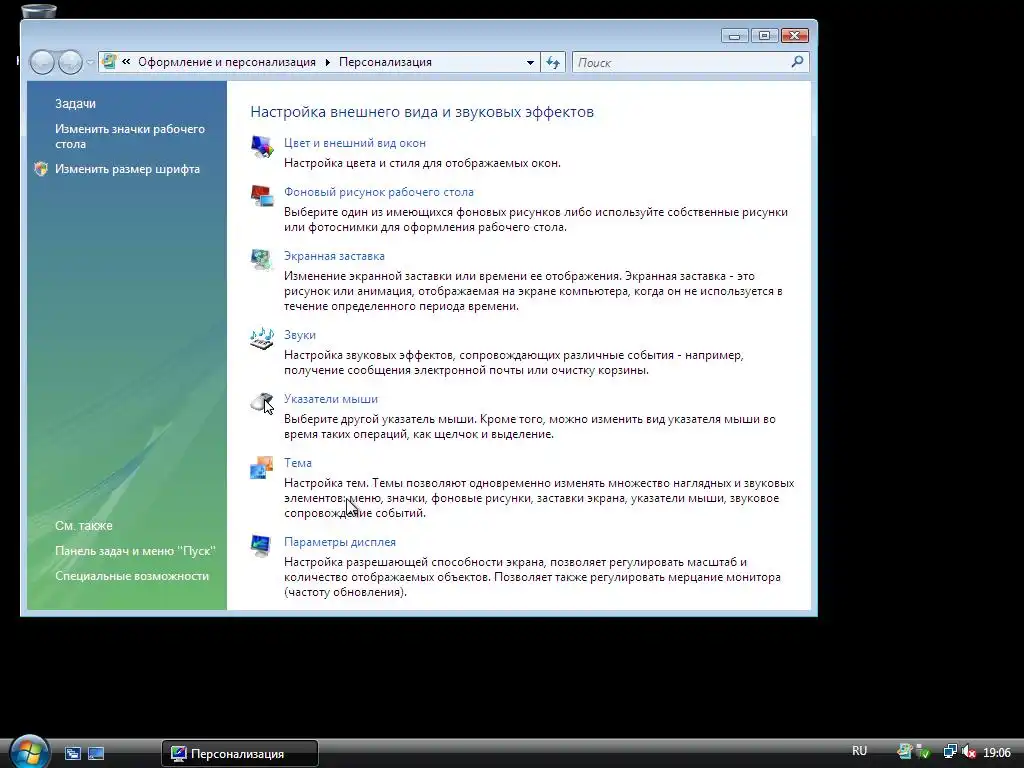Image resolution: width=1024 pixels, height=768 pixels.
Task: Click the screen saver icon
Action: click(x=262, y=259)
